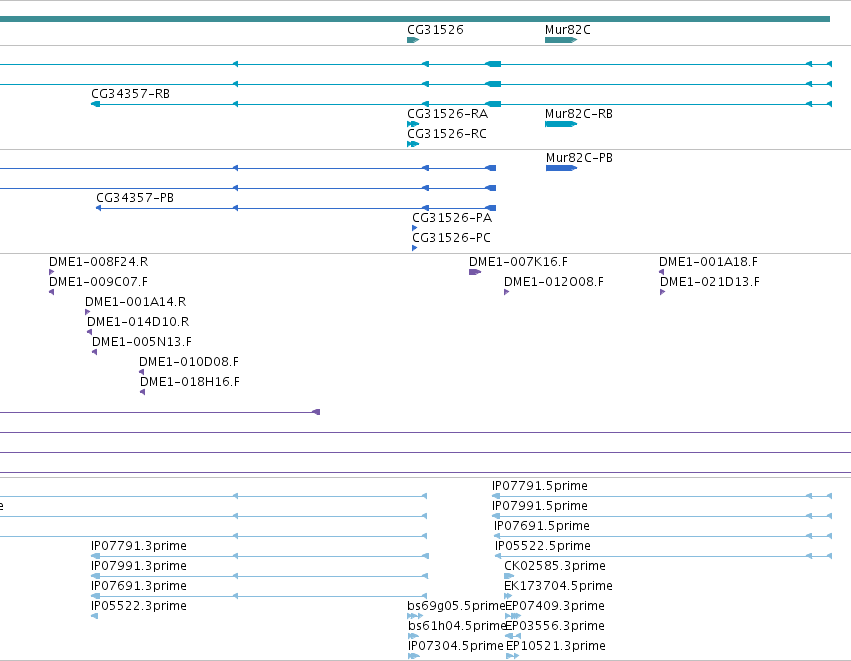Select the DME1-007K16.F label
The image size is (851, 661).
point(518,262)
